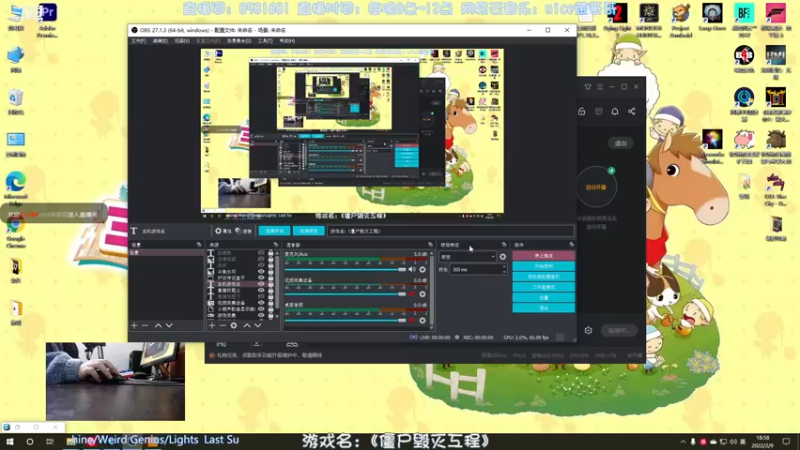The image size is (800, 450).
Task: Open transition properties gear next to transition dropdown
Action: (503, 257)
